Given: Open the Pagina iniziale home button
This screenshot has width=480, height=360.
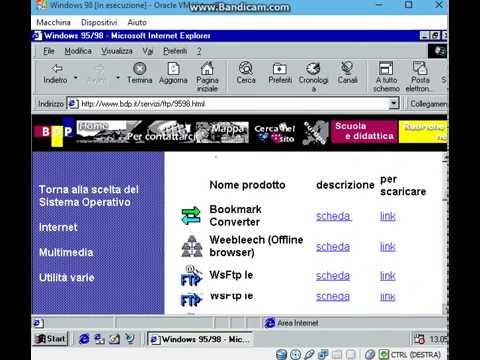Looking at the screenshot, I should tap(207, 77).
